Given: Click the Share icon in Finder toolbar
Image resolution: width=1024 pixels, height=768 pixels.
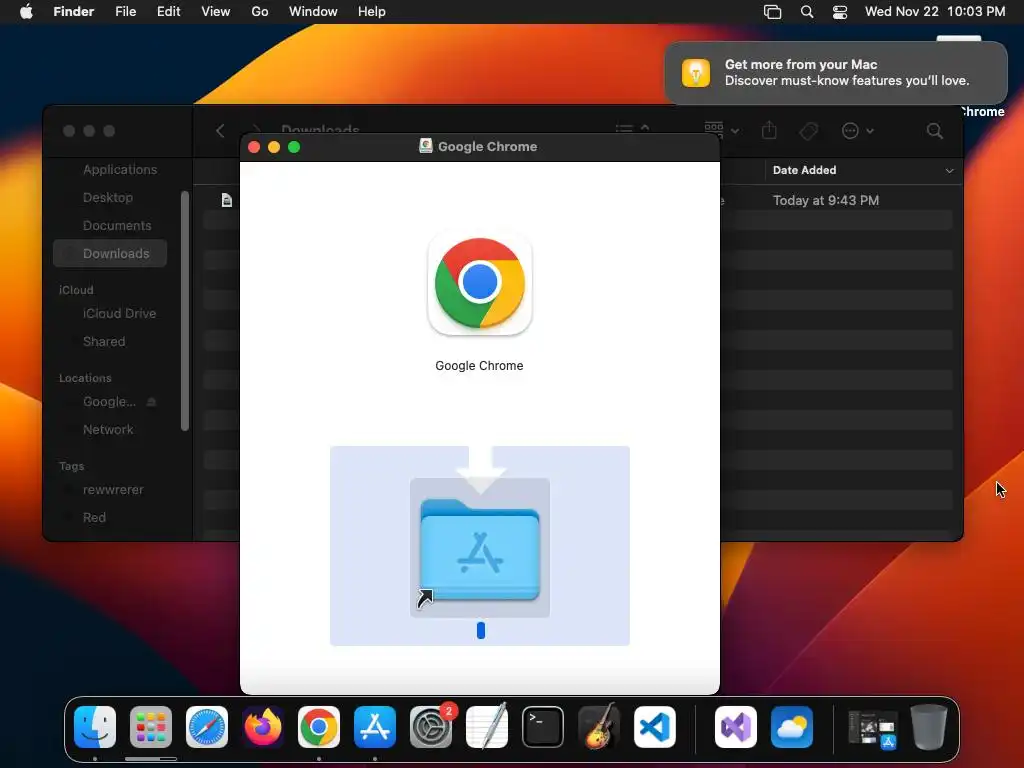Looking at the screenshot, I should [769, 131].
